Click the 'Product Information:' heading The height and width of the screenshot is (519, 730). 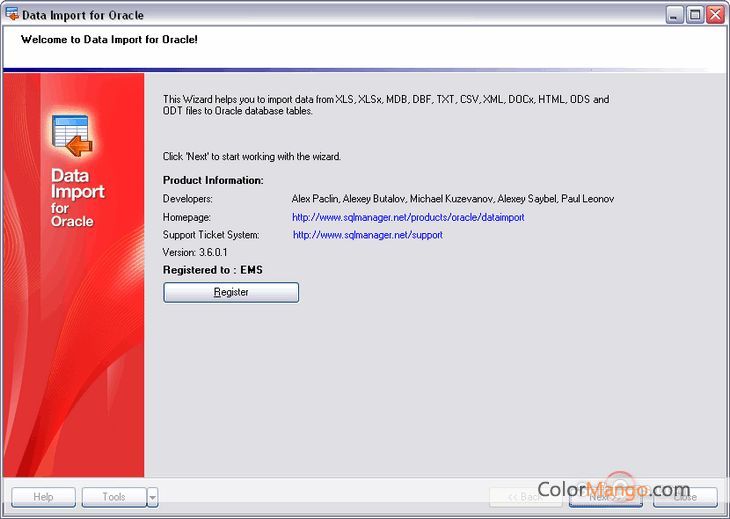point(213,181)
